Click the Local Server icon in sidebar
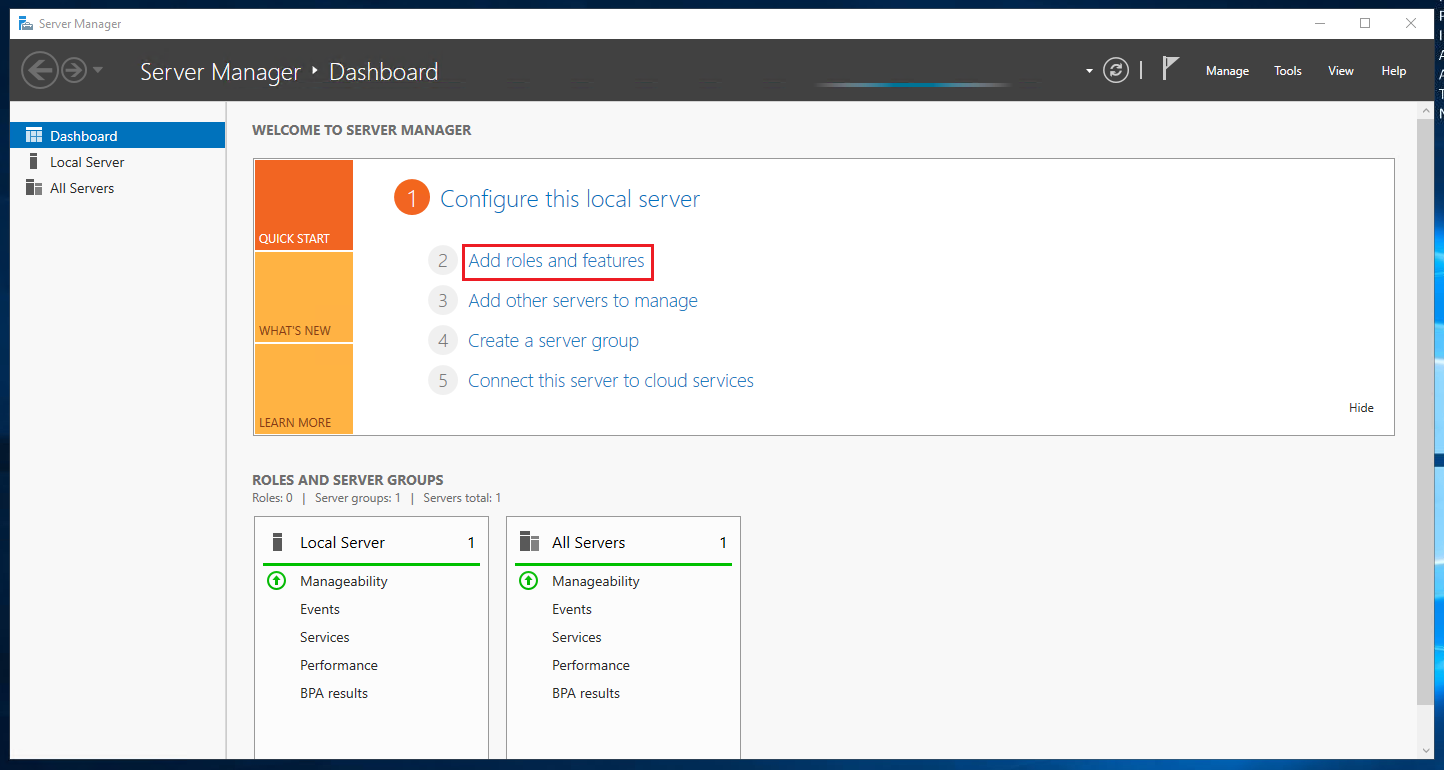This screenshot has height=770, width=1444. tap(33, 161)
